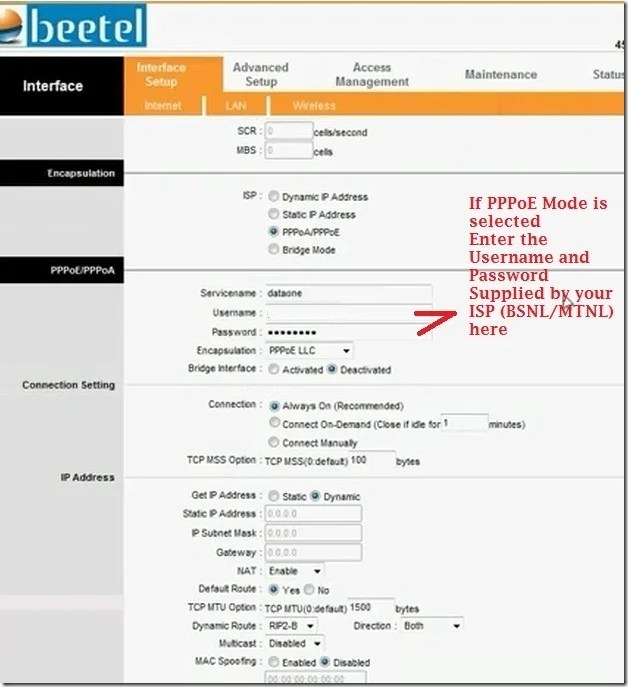Set Default Route to No
The width and height of the screenshot is (628, 687).
309,589
